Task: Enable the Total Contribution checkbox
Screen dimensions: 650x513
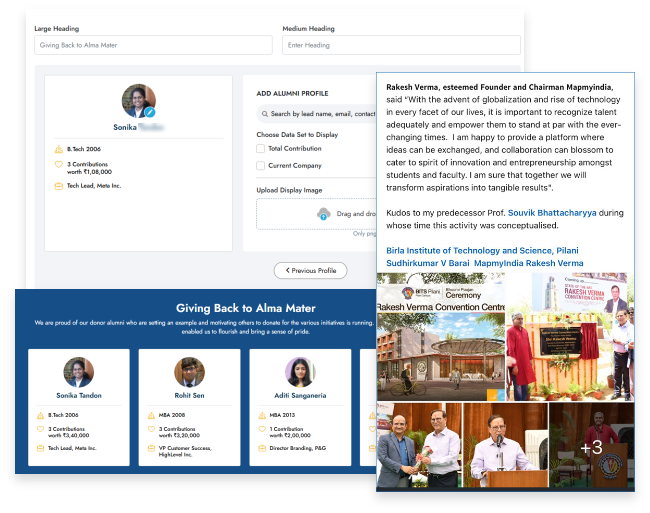Action: tap(261, 148)
